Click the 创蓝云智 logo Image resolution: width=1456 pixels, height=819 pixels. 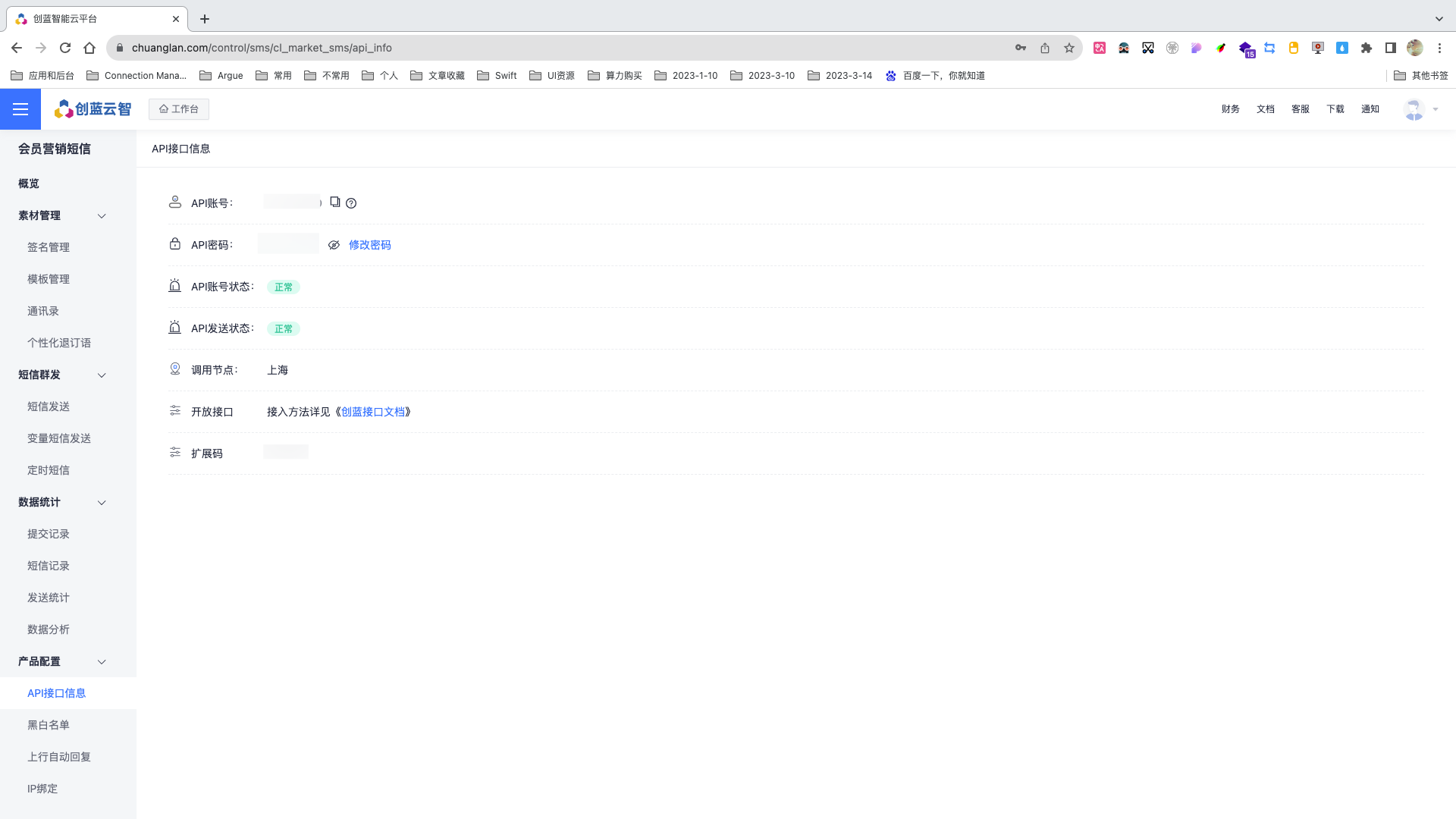pyautogui.click(x=93, y=109)
